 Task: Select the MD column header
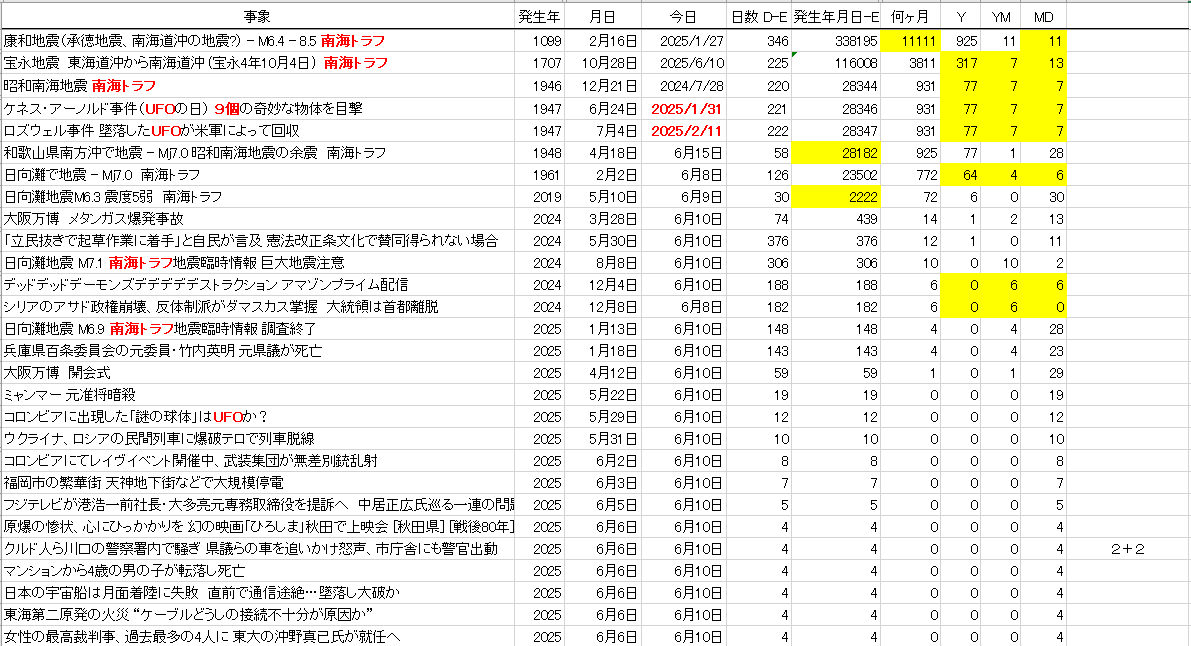(1043, 17)
